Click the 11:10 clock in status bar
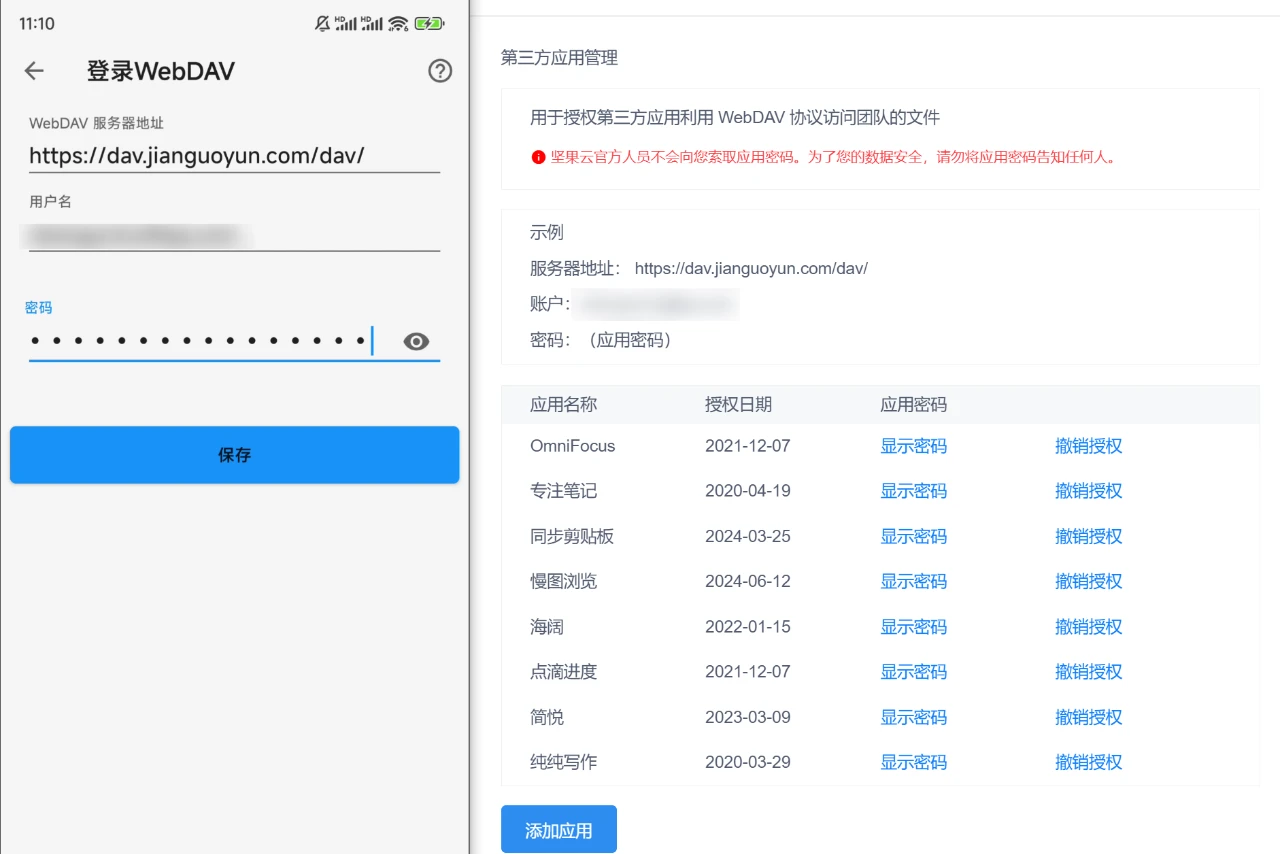This screenshot has height=854, width=1280. [37, 24]
